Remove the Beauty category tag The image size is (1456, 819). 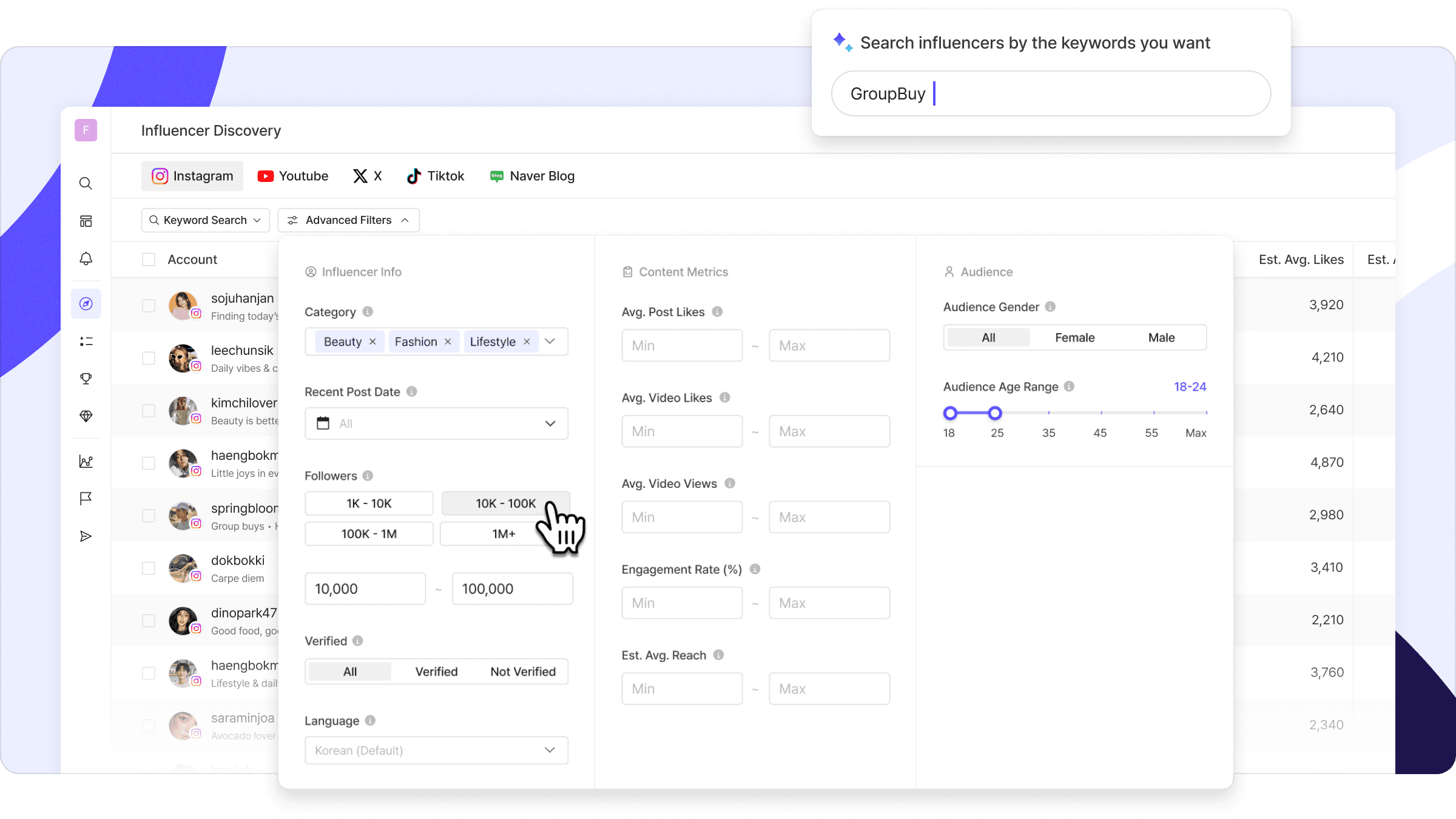pos(372,342)
